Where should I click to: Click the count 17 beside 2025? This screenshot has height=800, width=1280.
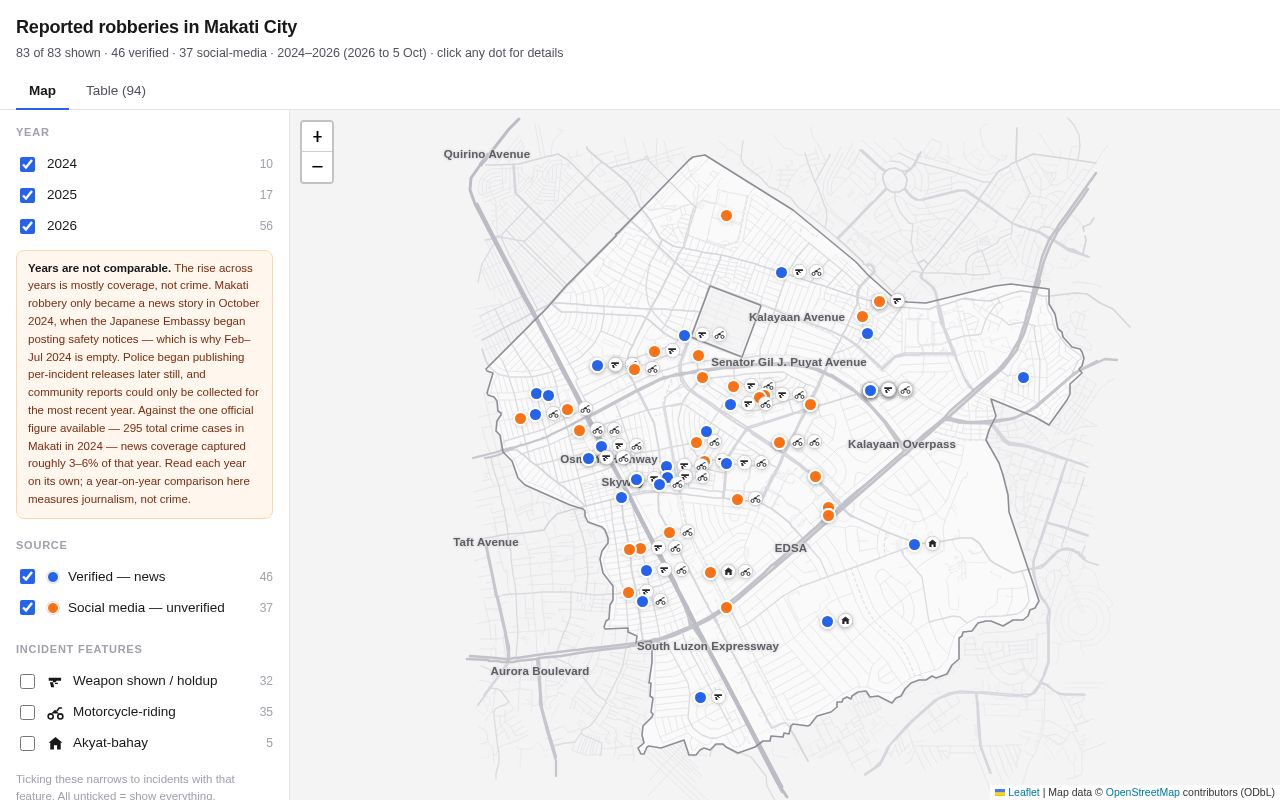point(266,195)
